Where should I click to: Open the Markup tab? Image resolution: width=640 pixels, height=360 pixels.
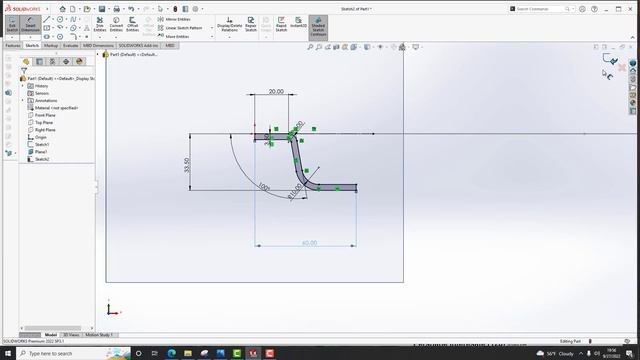coord(51,46)
